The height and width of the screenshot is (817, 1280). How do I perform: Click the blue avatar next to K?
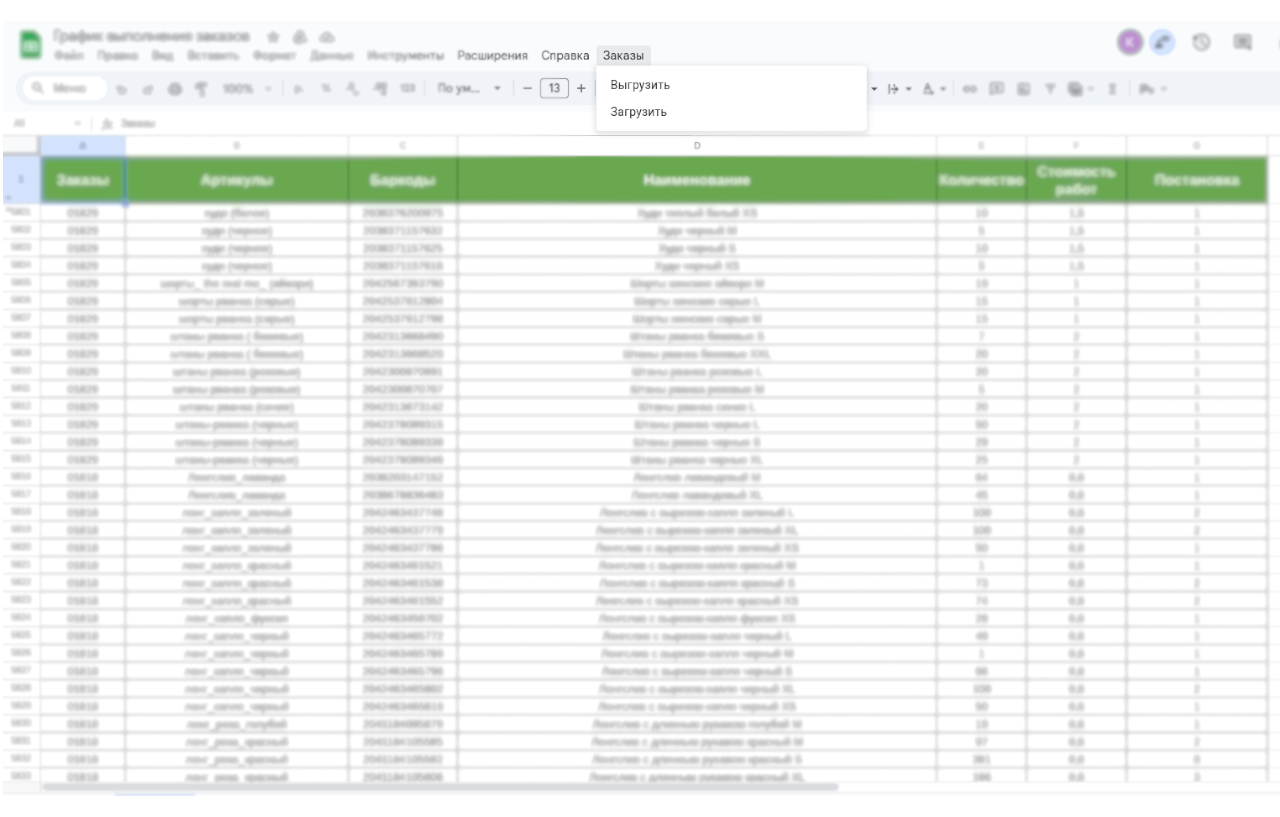pos(1162,42)
